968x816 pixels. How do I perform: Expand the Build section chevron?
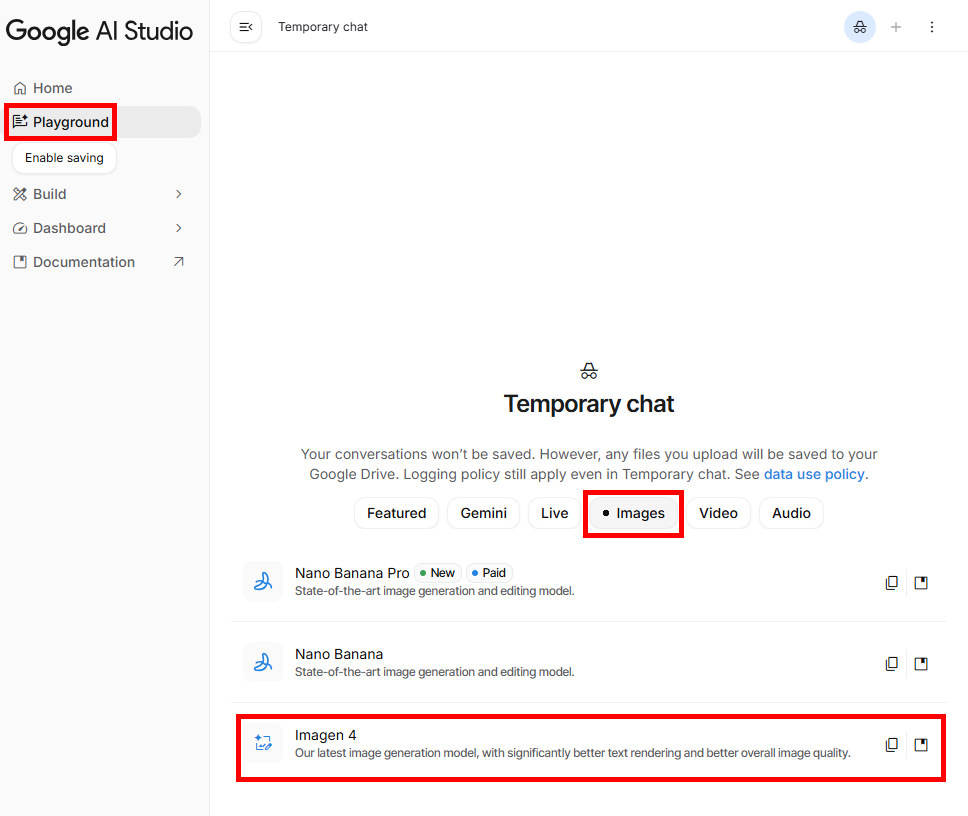click(x=178, y=194)
